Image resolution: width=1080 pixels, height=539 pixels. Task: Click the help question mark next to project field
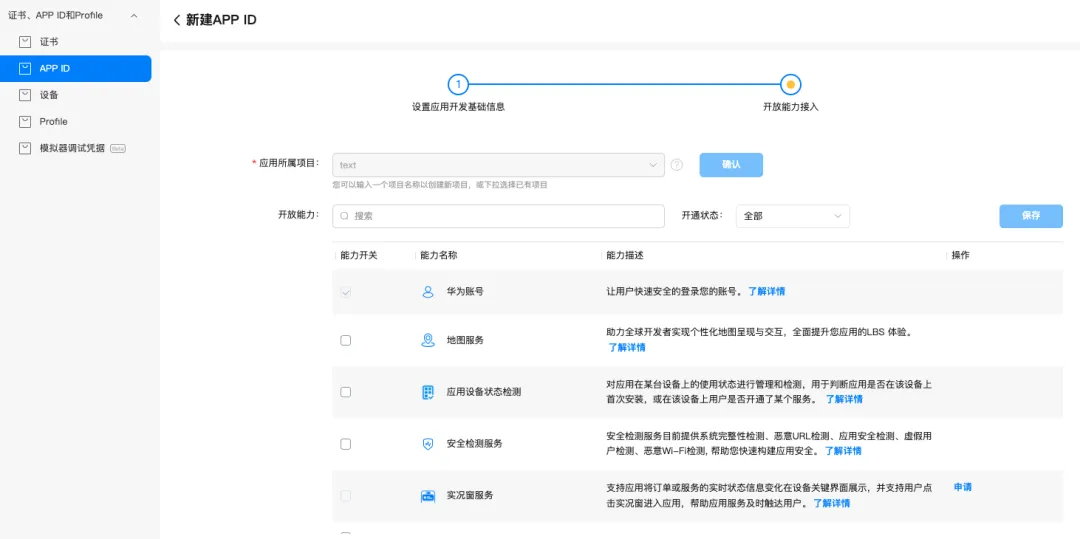point(677,165)
